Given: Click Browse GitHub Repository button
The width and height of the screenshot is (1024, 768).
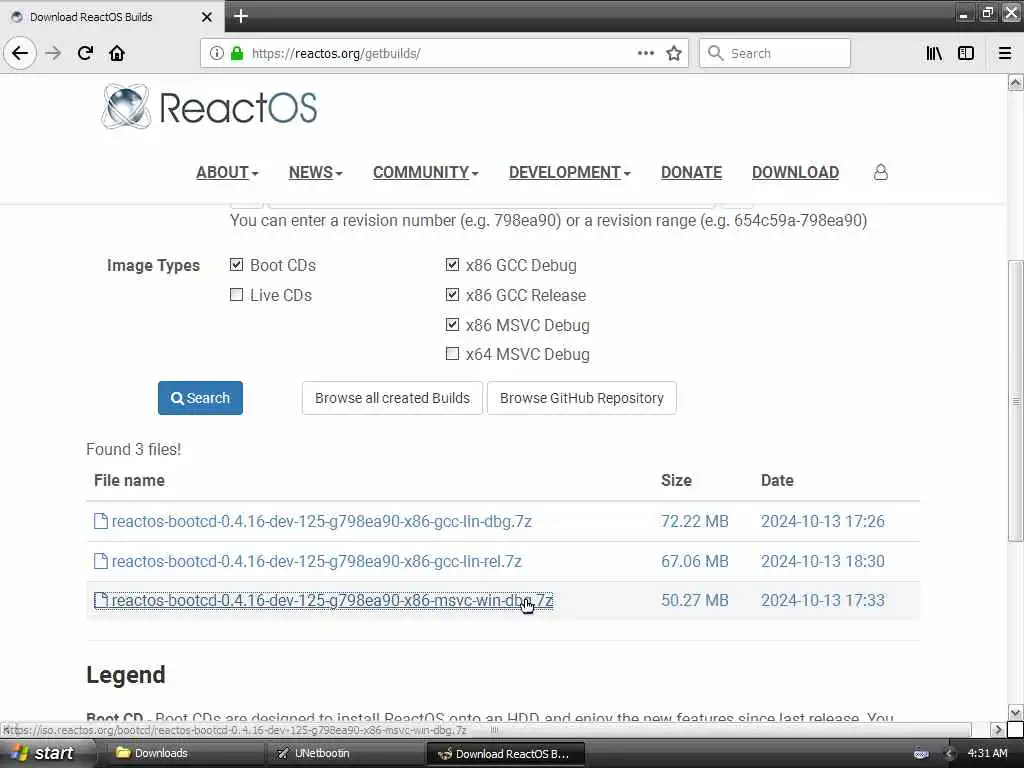Looking at the screenshot, I should [x=582, y=398].
